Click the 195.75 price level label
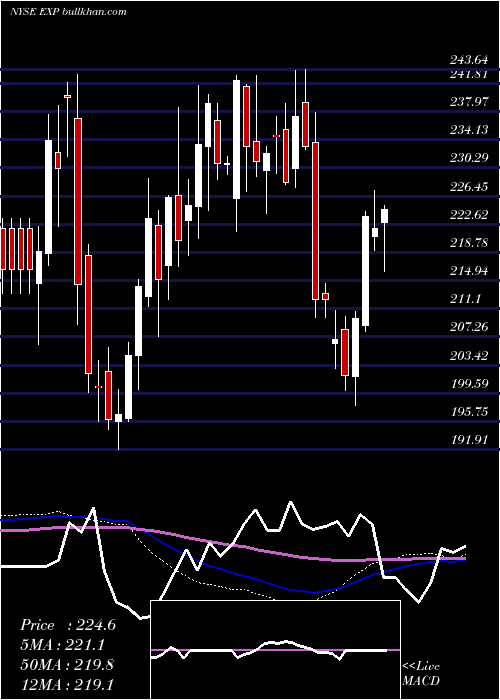The image size is (500, 700). point(468,412)
